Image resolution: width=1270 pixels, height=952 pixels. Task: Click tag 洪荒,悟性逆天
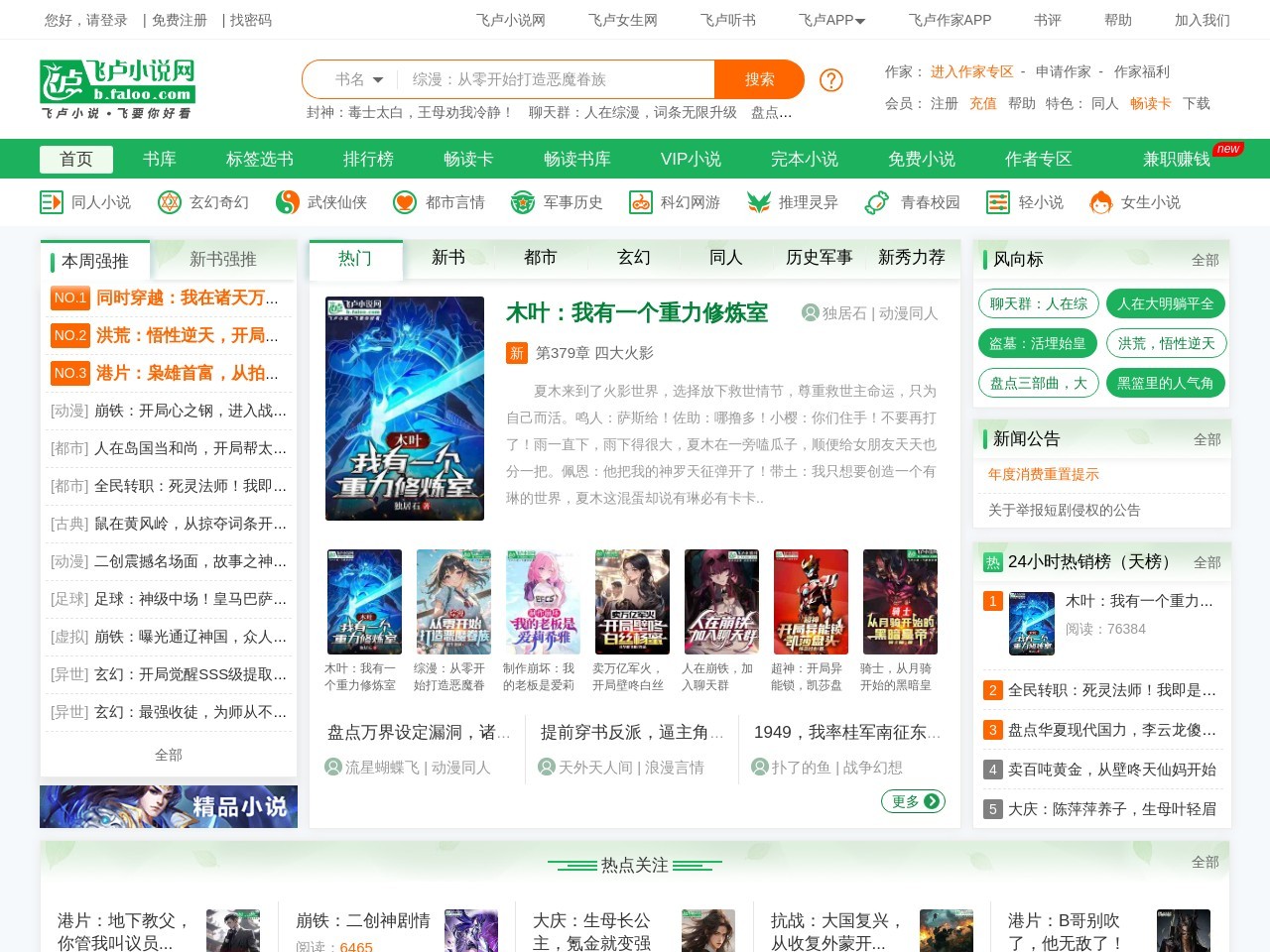pyautogui.click(x=1166, y=343)
